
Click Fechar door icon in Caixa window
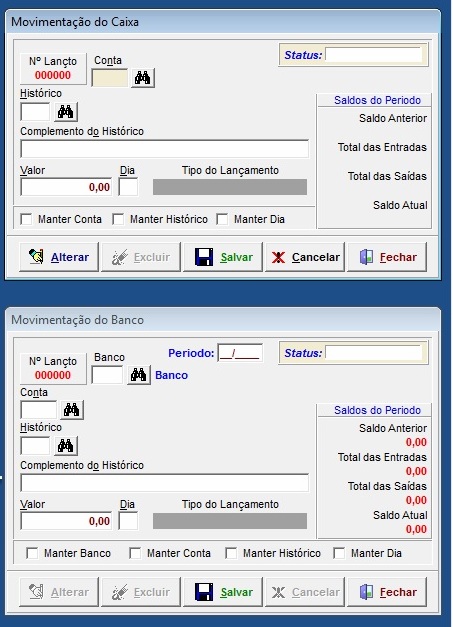[367, 257]
